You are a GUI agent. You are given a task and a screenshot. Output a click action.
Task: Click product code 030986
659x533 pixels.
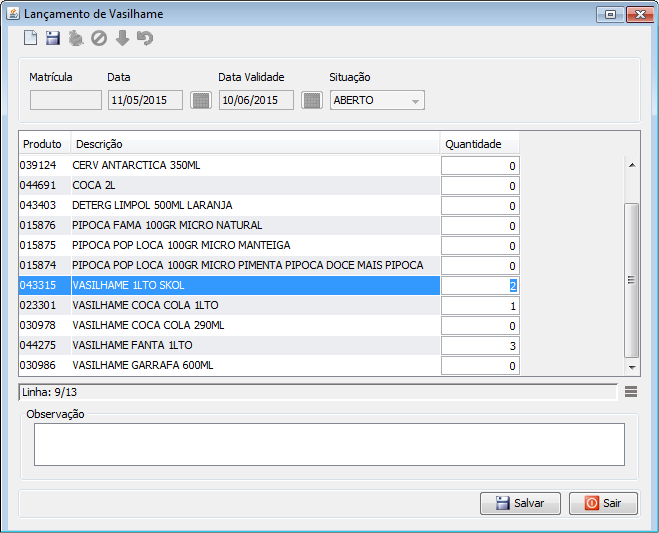pyautogui.click(x=38, y=365)
